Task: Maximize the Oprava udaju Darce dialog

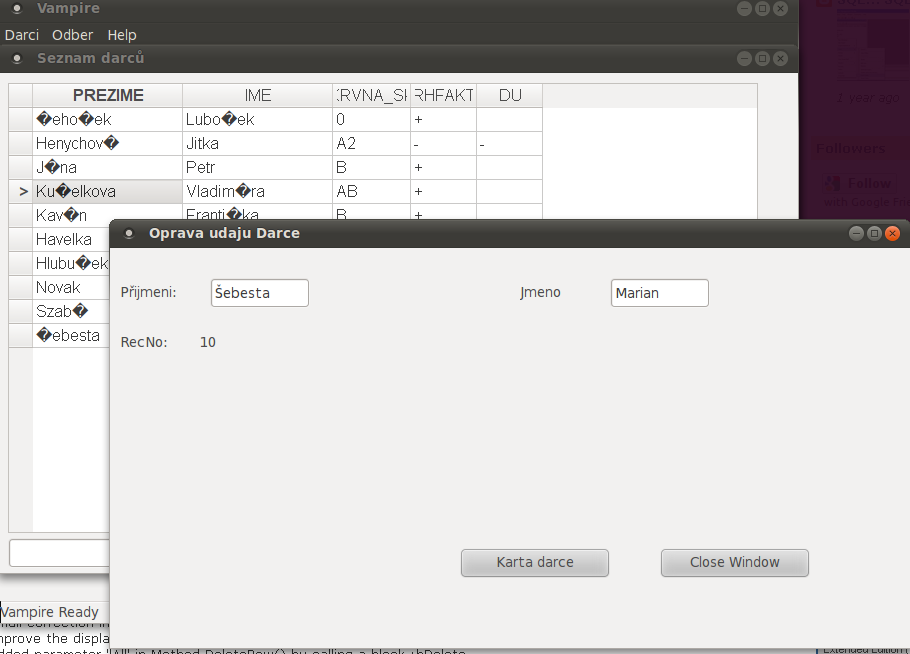Action: (x=874, y=233)
